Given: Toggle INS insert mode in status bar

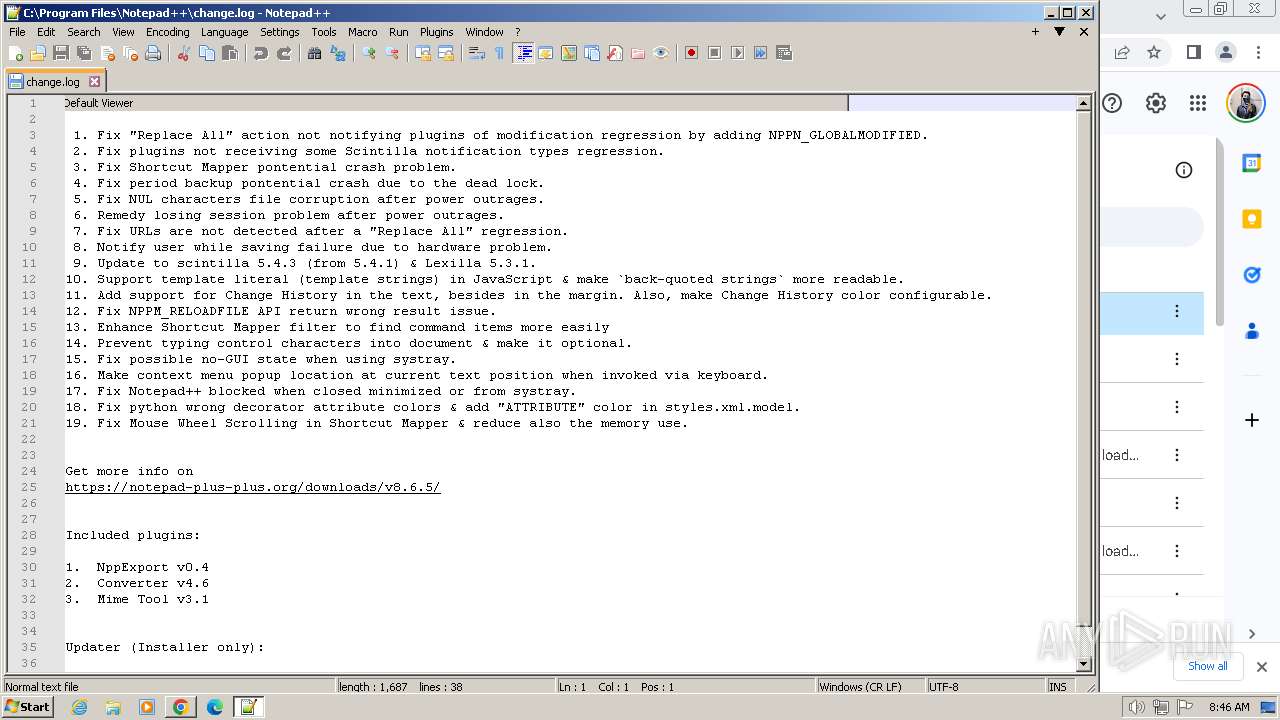Looking at the screenshot, I should pos(1058,687).
